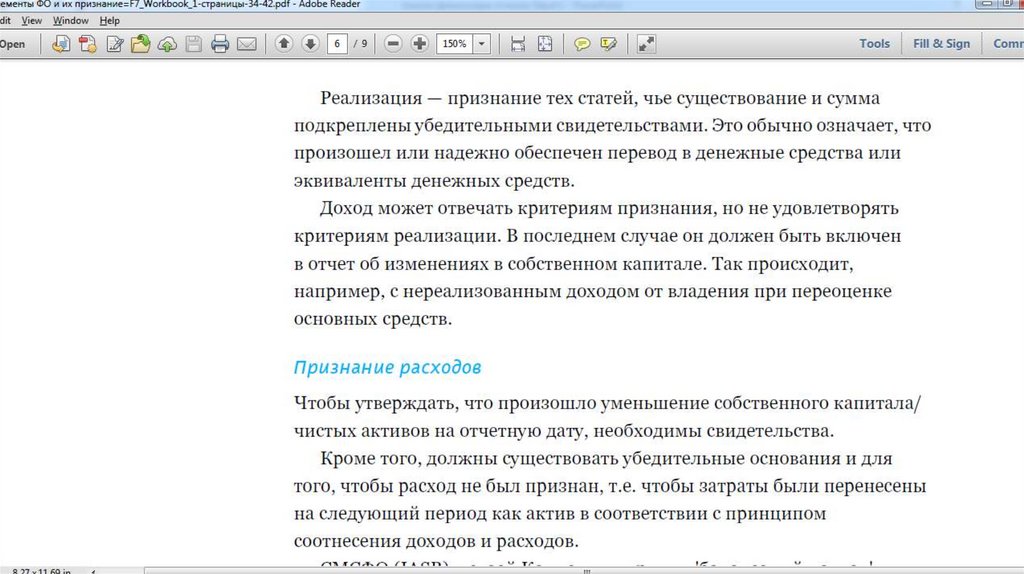Go to the previous page with the up arrow
The height and width of the screenshot is (574, 1024).
(283, 44)
